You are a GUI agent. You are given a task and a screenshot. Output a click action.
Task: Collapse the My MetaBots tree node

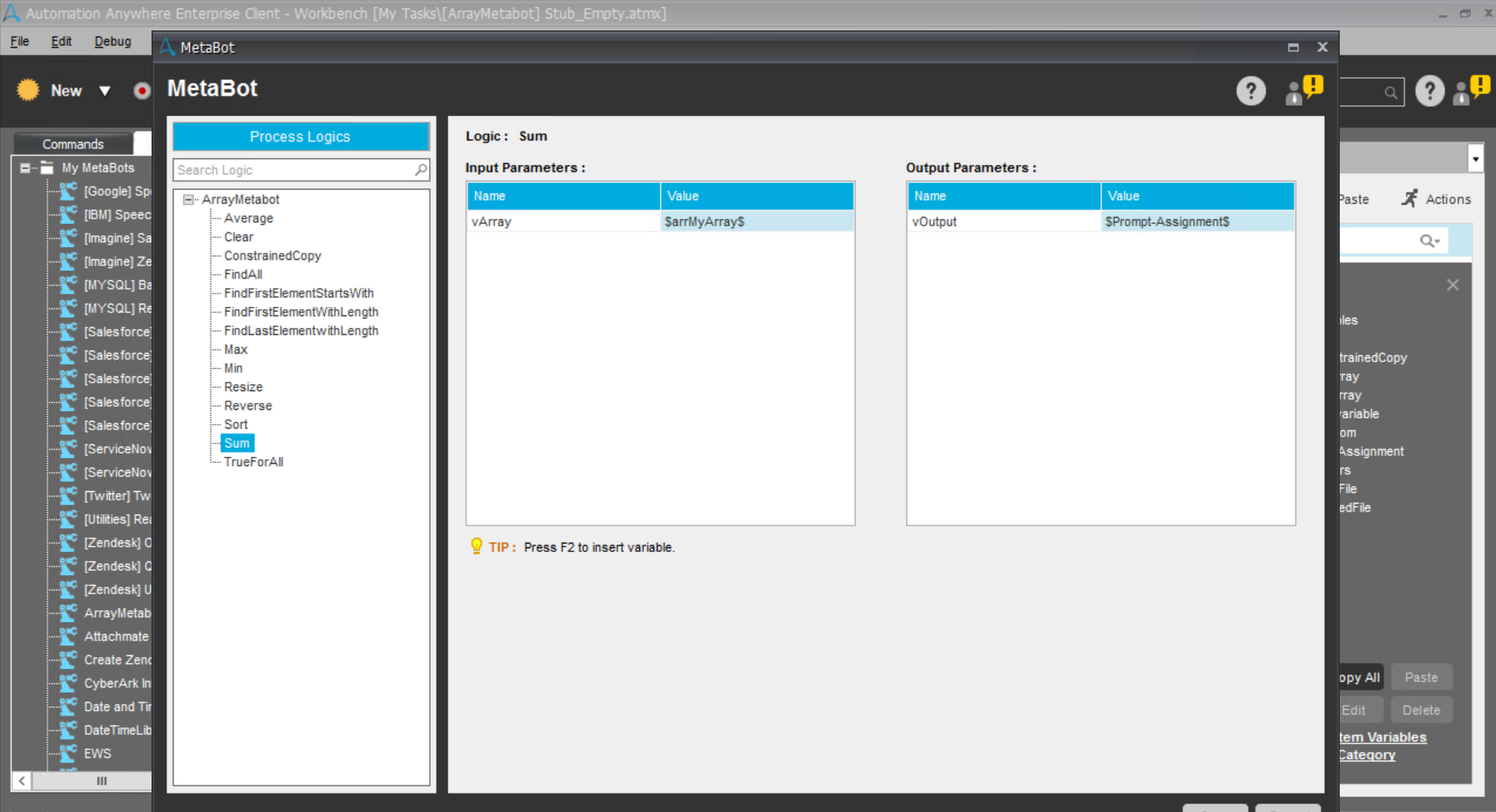tap(25, 168)
